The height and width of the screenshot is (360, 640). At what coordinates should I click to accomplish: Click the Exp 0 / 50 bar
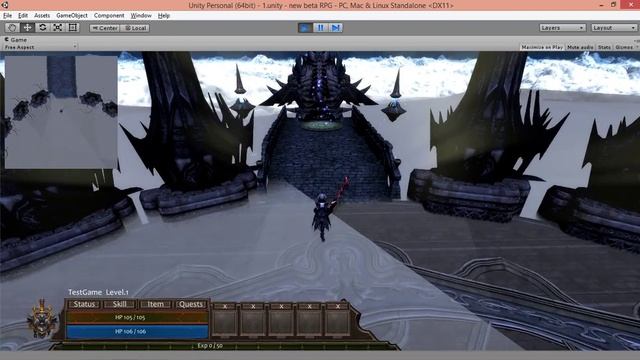click(x=210, y=346)
